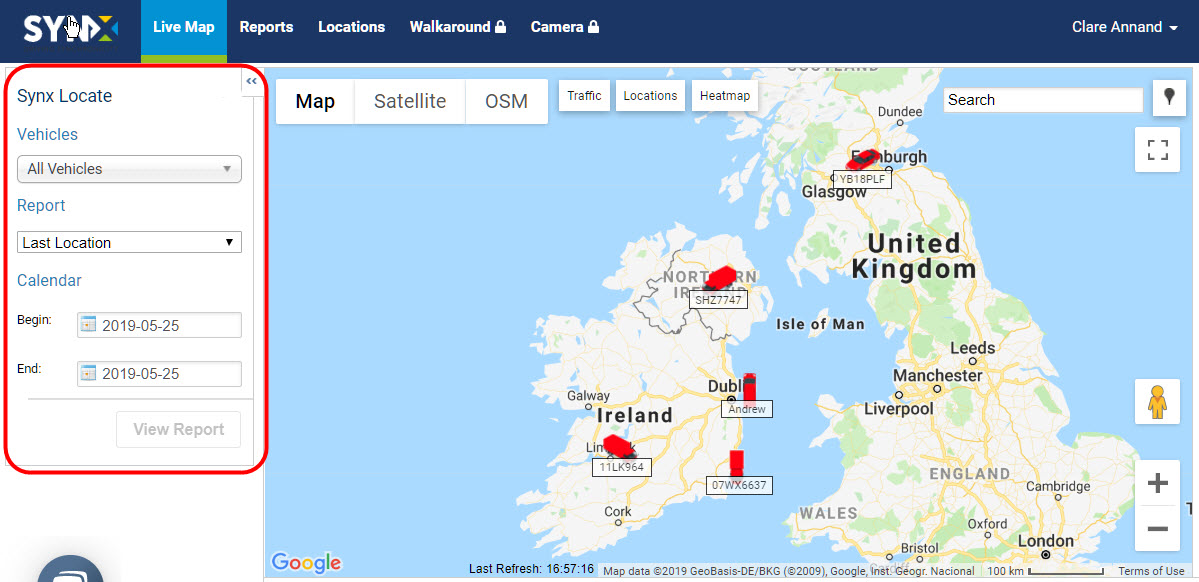Image resolution: width=1199 pixels, height=582 pixels.
Task: Zoom in the map with plus button
Action: point(1158,483)
